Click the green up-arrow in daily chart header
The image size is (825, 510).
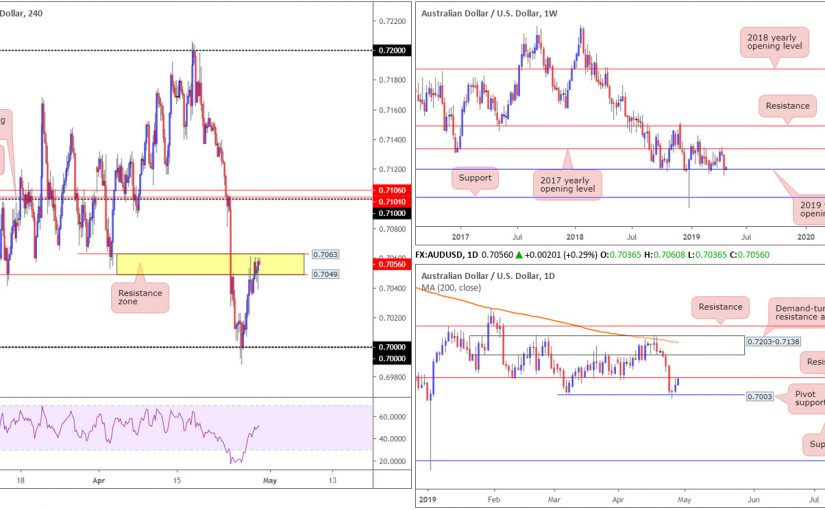coord(517,255)
